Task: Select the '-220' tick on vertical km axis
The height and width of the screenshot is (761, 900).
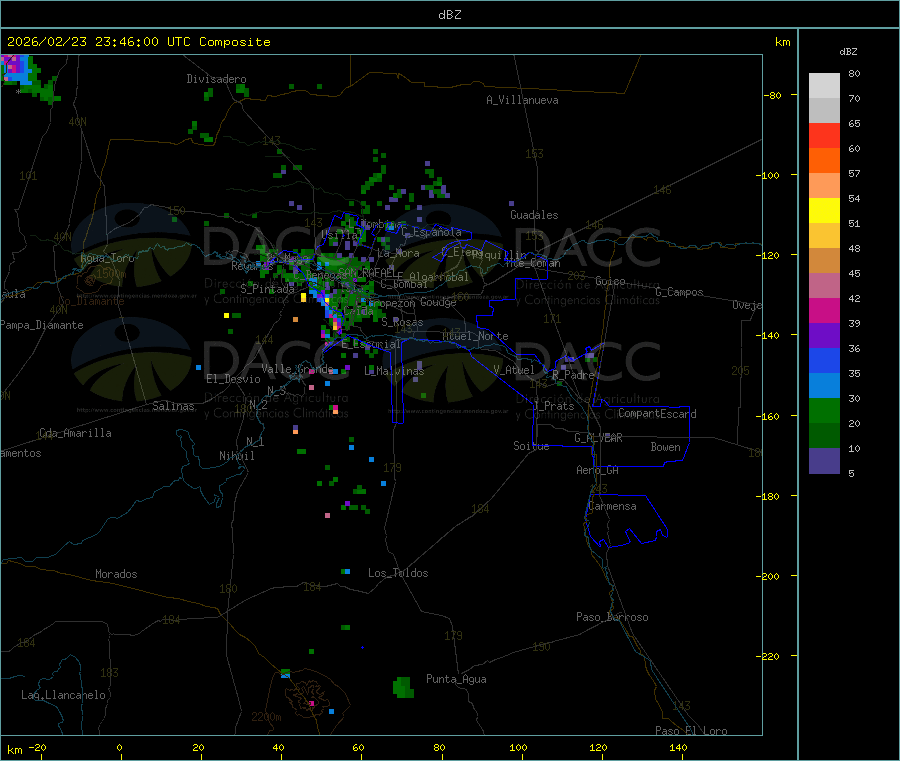Action: pos(767,657)
